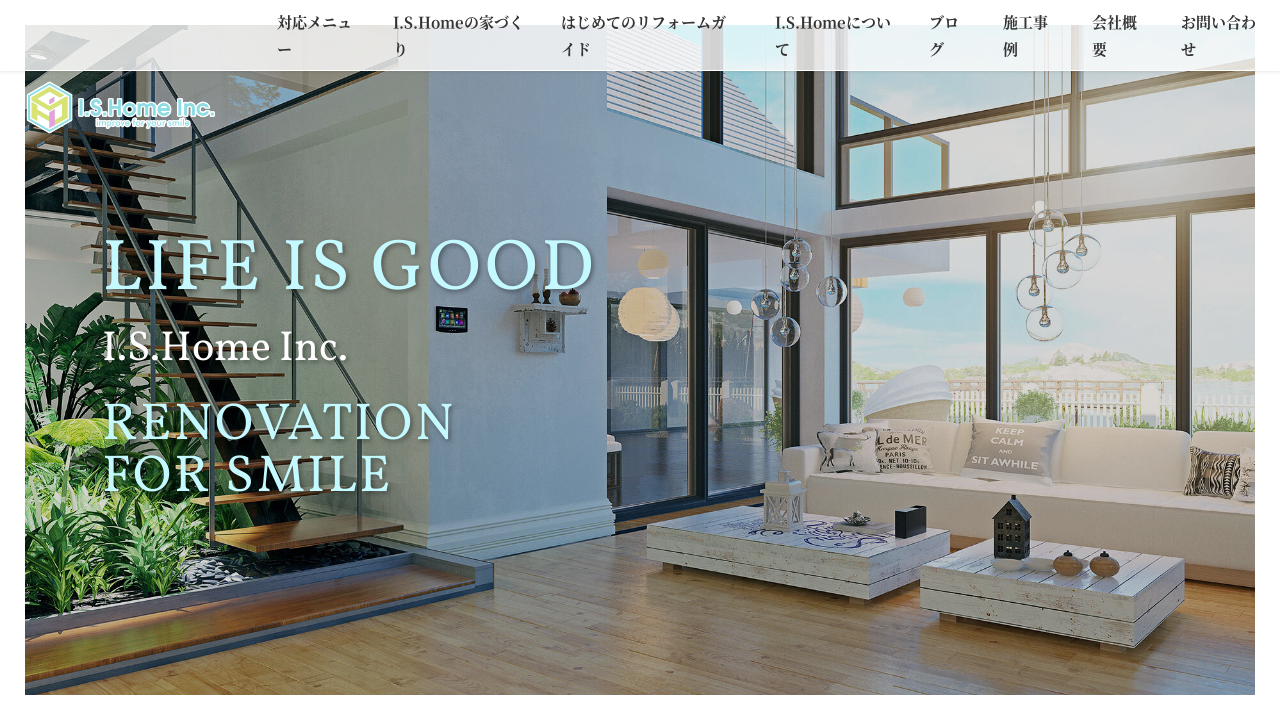Click the KEEP CALM cushion on sofa

tap(1011, 449)
